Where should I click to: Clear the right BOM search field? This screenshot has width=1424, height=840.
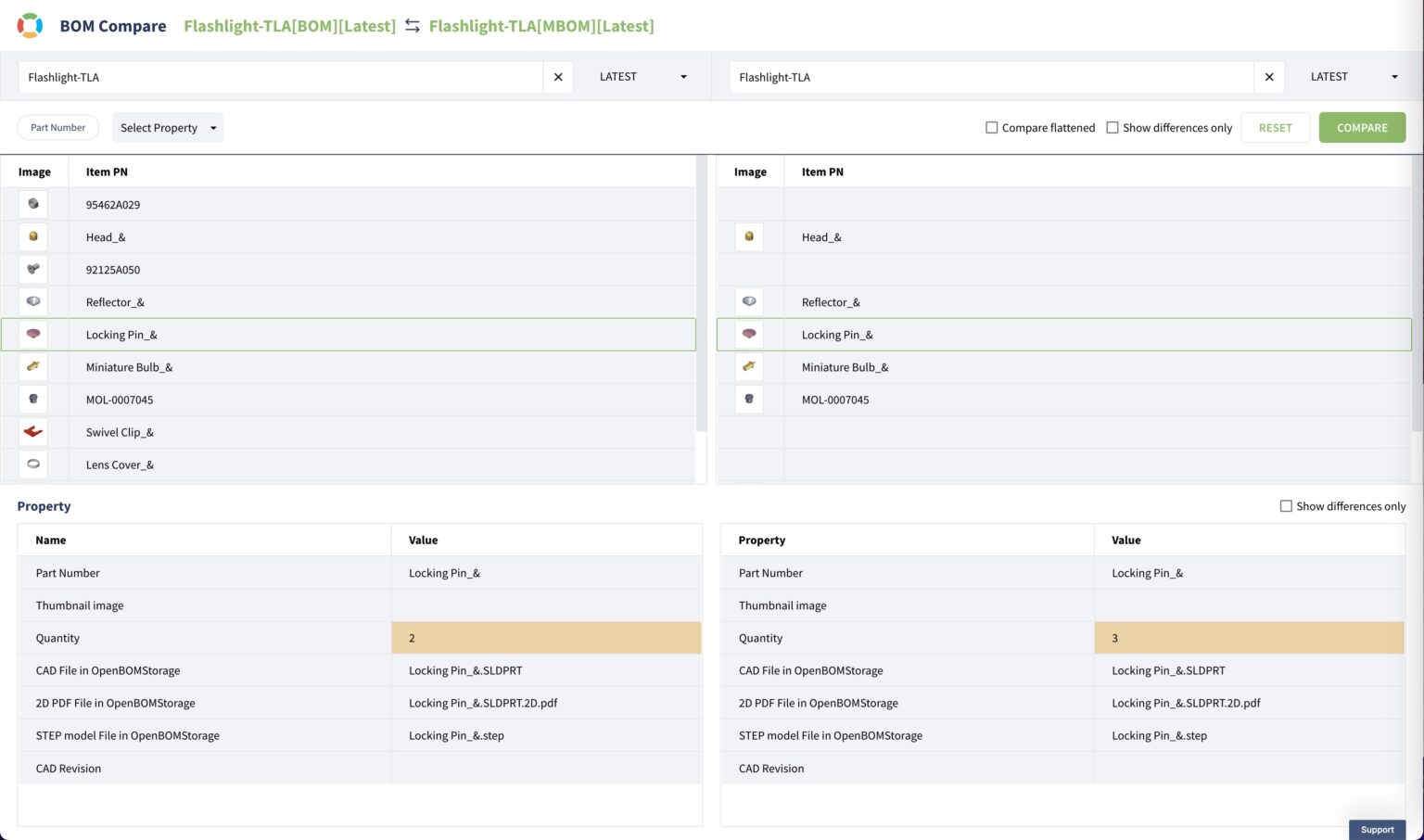1269,77
